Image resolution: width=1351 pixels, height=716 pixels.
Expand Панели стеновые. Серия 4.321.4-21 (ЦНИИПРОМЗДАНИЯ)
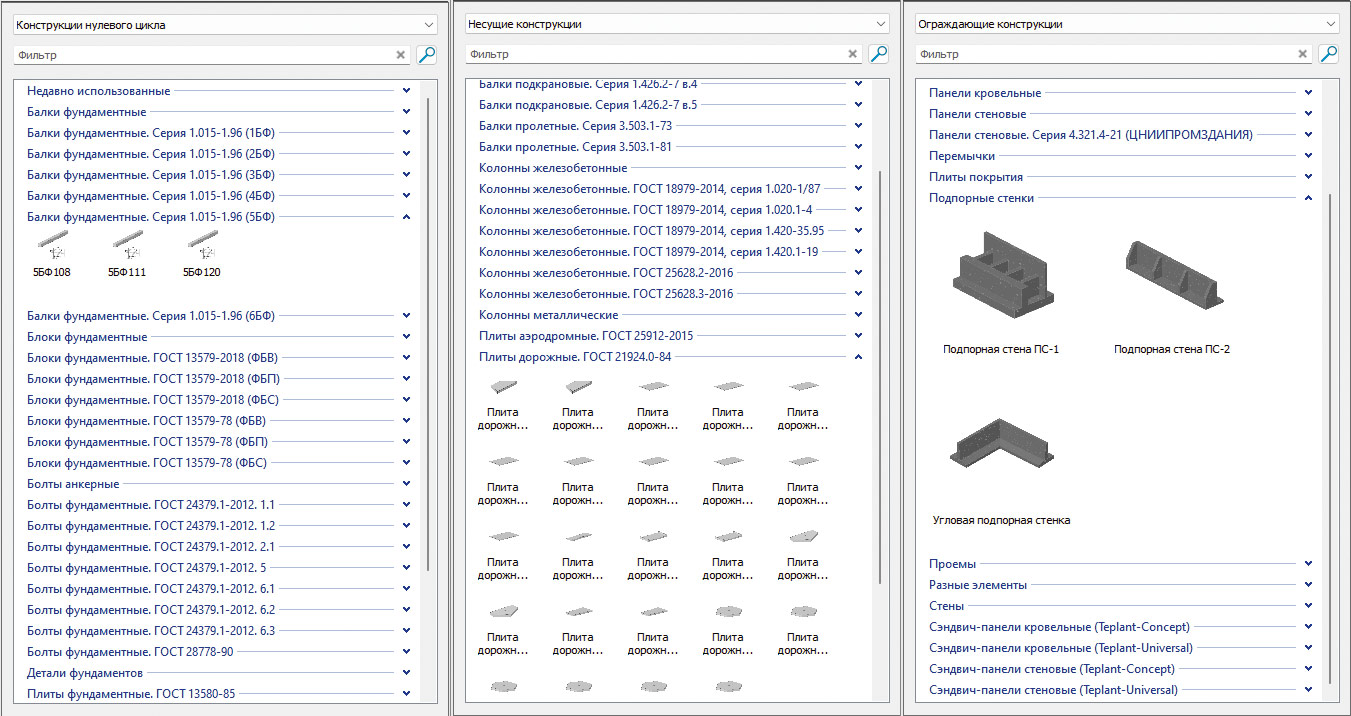1309,135
